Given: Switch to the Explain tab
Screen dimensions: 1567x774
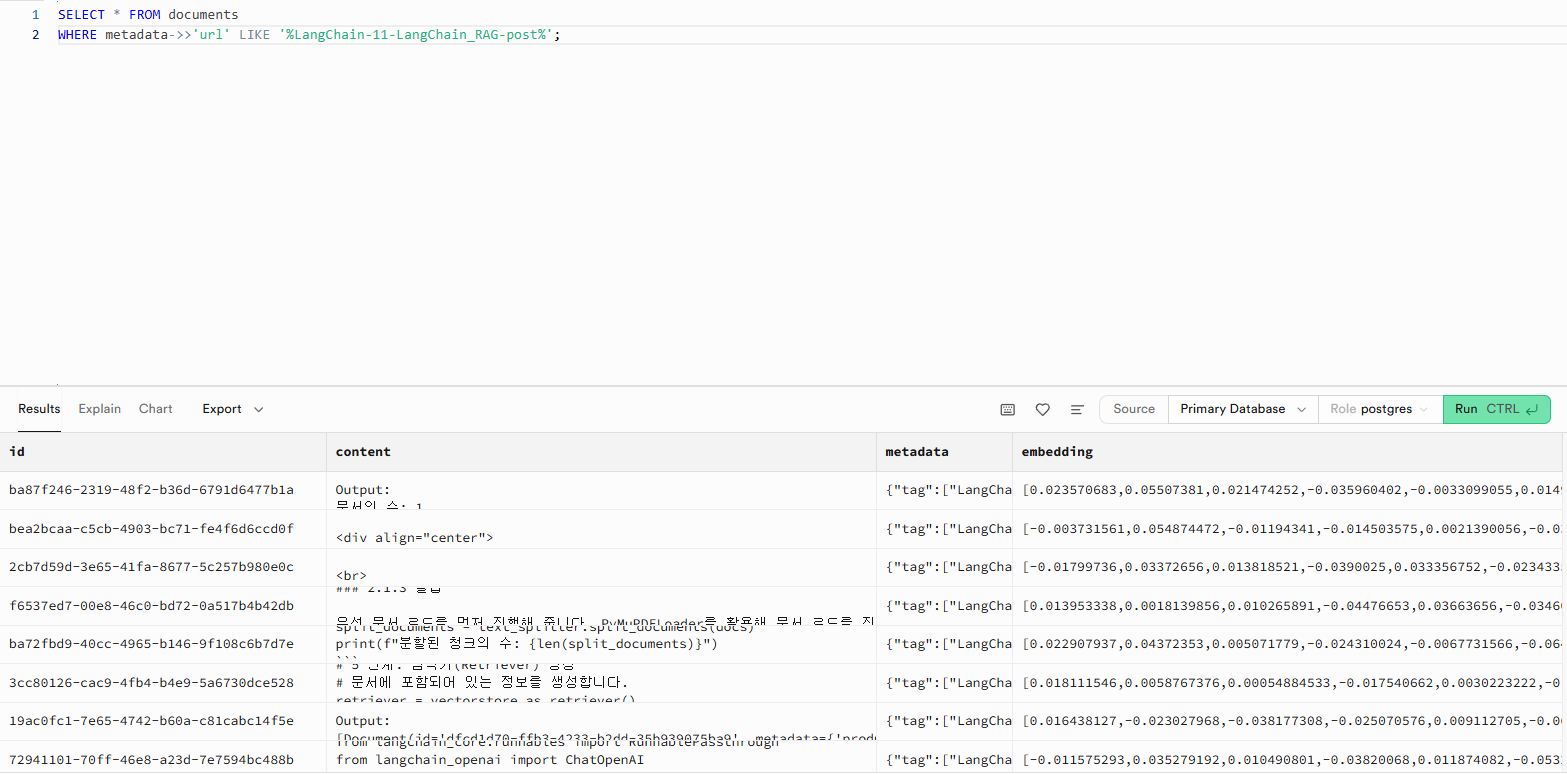Looking at the screenshot, I should coord(100,409).
